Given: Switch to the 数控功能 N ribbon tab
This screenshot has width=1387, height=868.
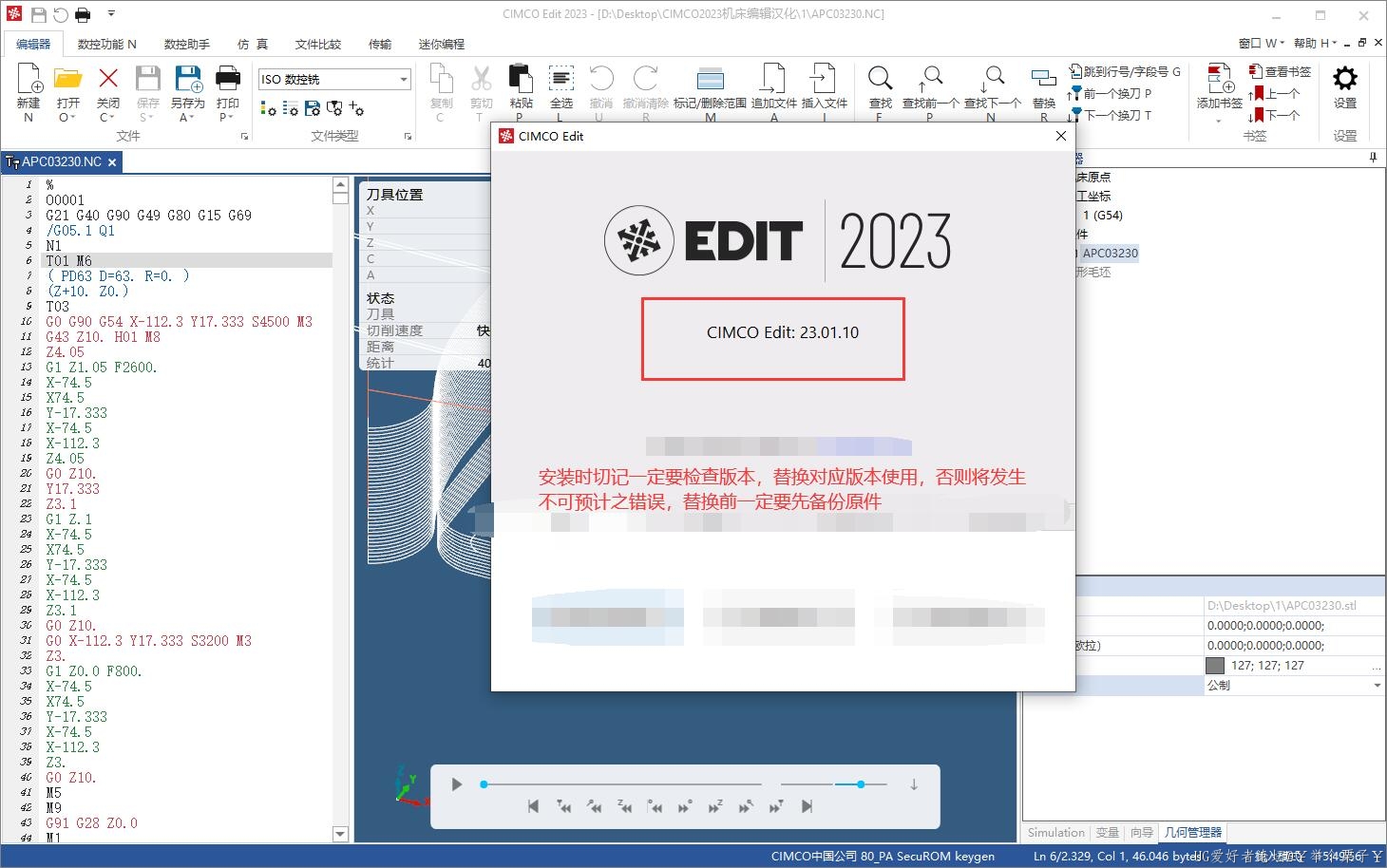Looking at the screenshot, I should (x=107, y=44).
